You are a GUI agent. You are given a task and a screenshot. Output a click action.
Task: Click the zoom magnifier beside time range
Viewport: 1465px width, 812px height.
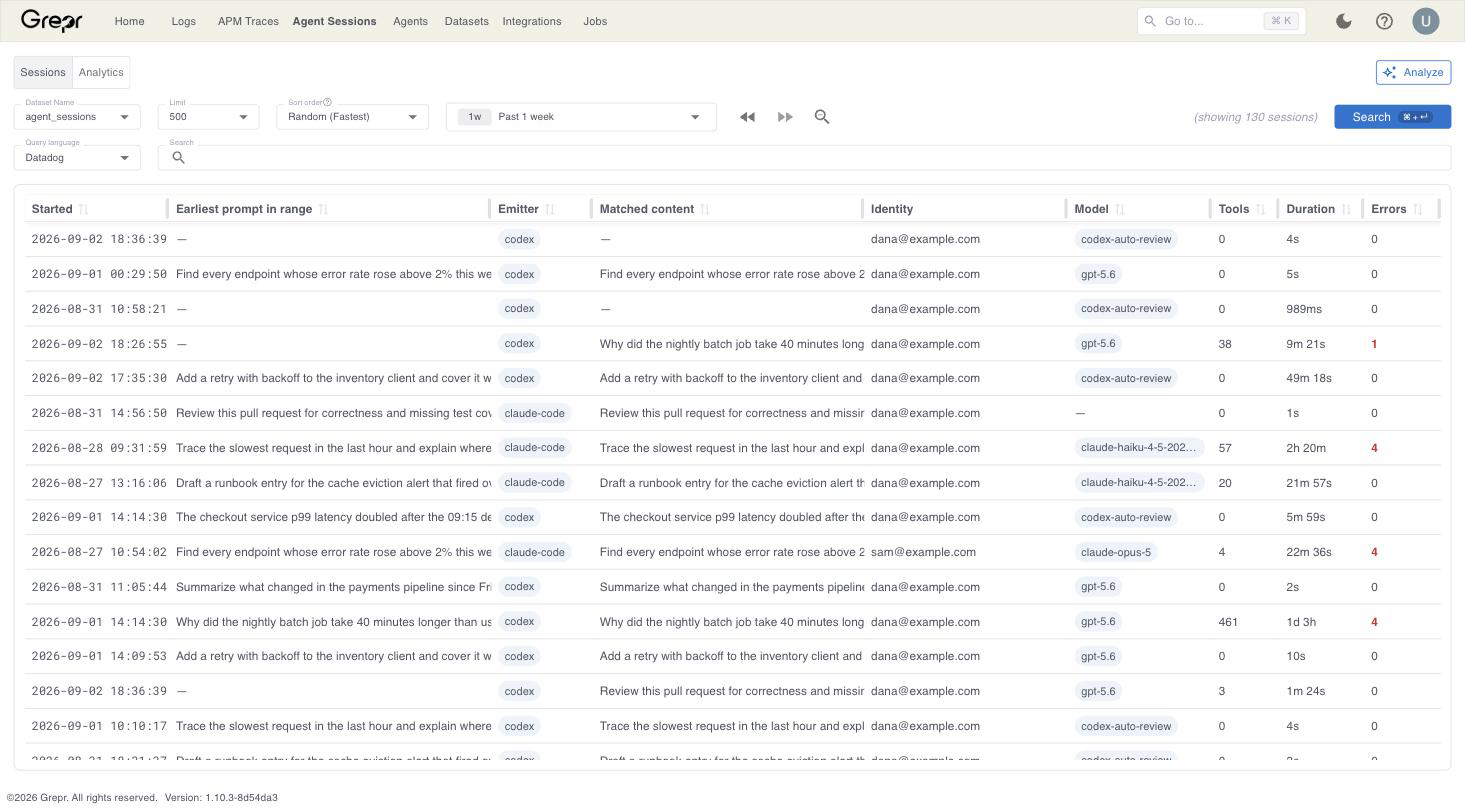click(x=822, y=117)
